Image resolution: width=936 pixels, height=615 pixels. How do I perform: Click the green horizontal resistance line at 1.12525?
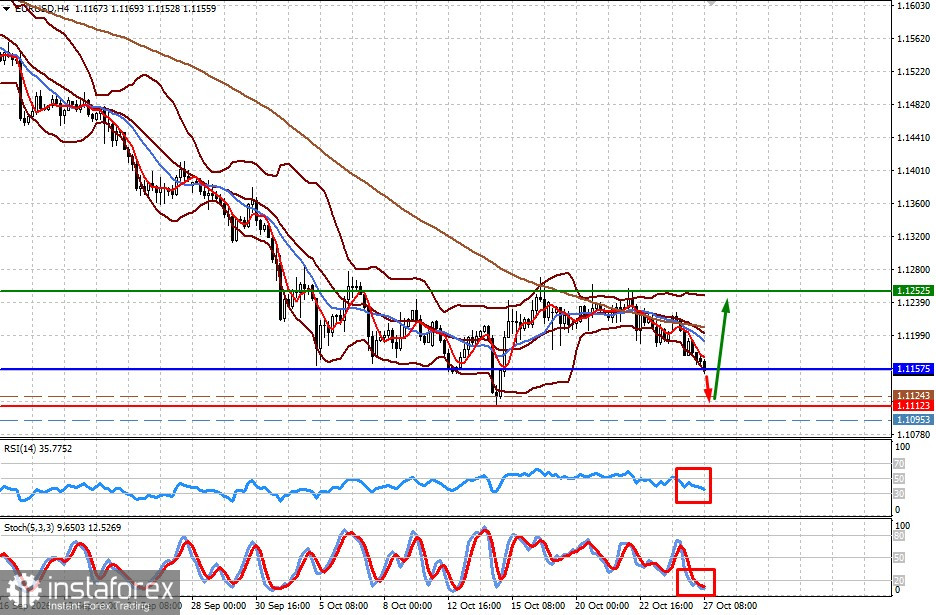pyautogui.click(x=446, y=291)
